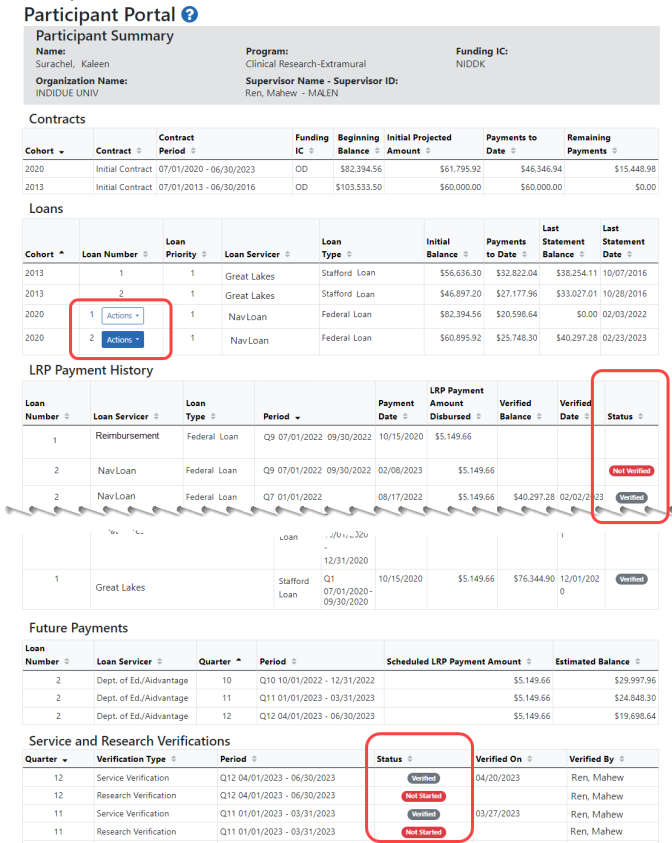This screenshot has width=672, height=843.
Task: Open Actions dropdown for 2020 loan 1
Action: pyautogui.click(x=123, y=316)
